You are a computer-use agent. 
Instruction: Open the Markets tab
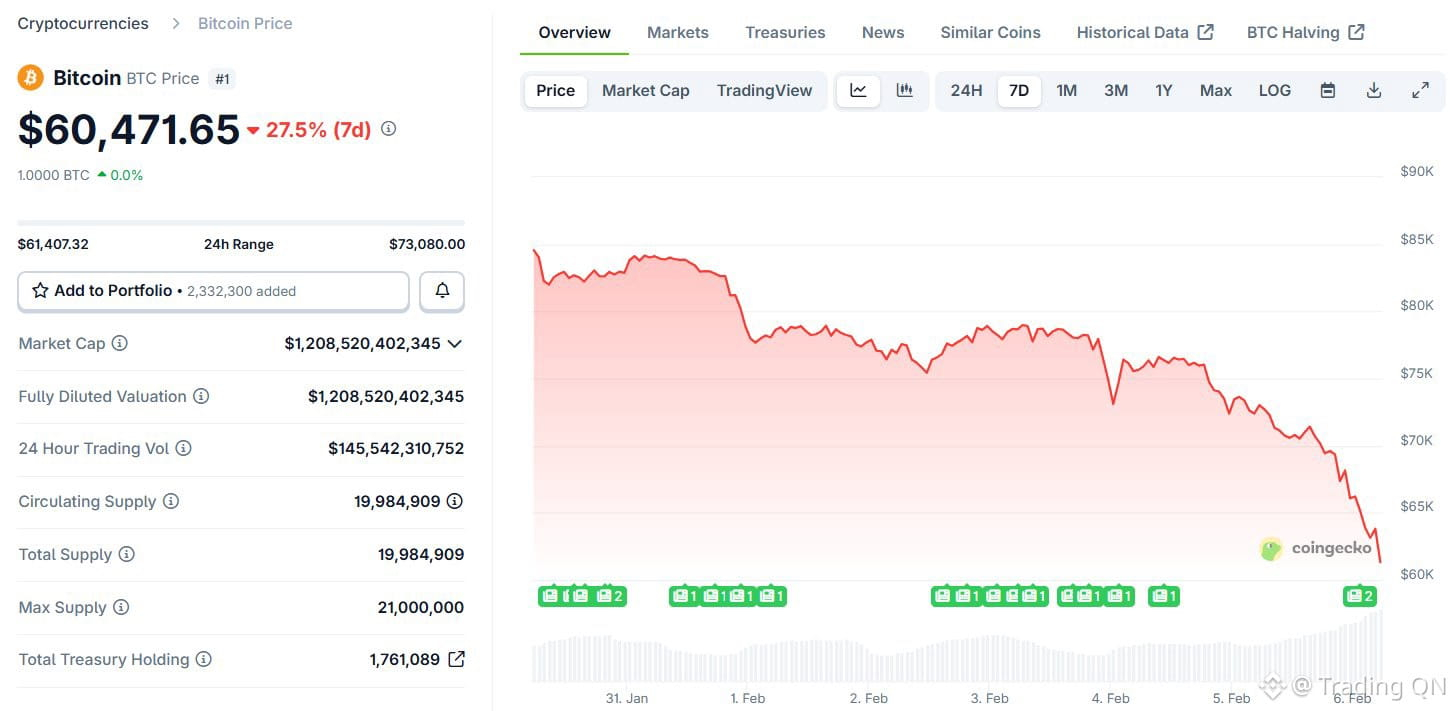point(677,32)
